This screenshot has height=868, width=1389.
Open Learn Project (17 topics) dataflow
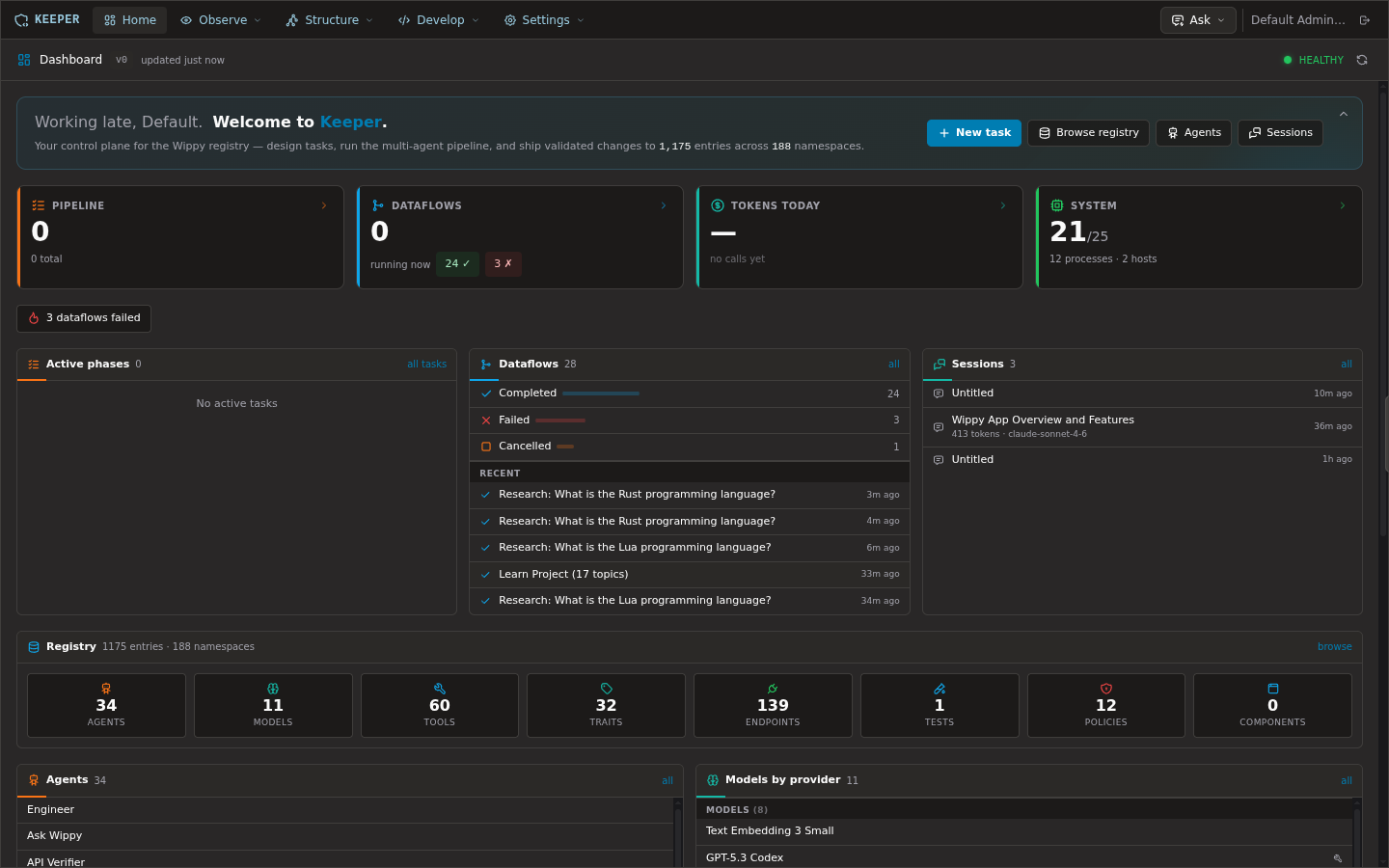pos(690,575)
